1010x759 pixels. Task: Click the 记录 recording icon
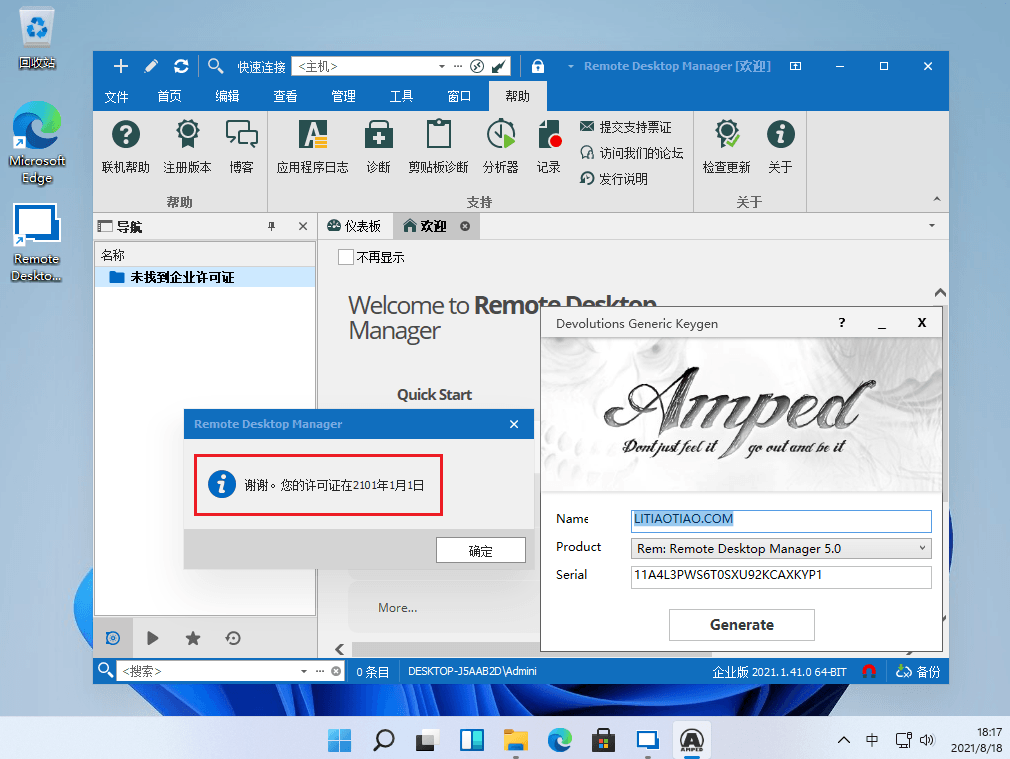pyautogui.click(x=549, y=147)
